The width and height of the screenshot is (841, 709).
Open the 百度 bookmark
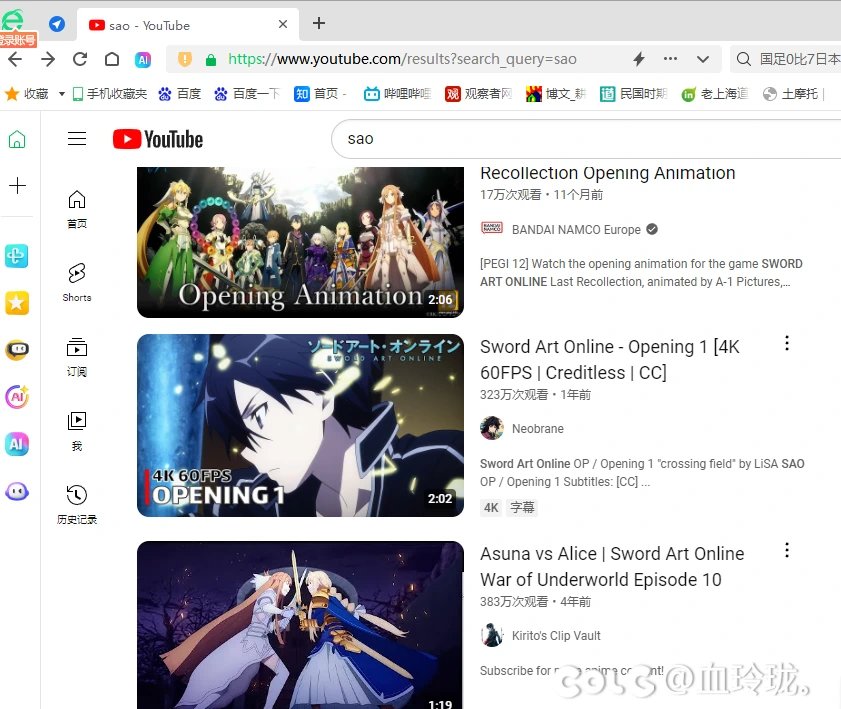click(180, 94)
